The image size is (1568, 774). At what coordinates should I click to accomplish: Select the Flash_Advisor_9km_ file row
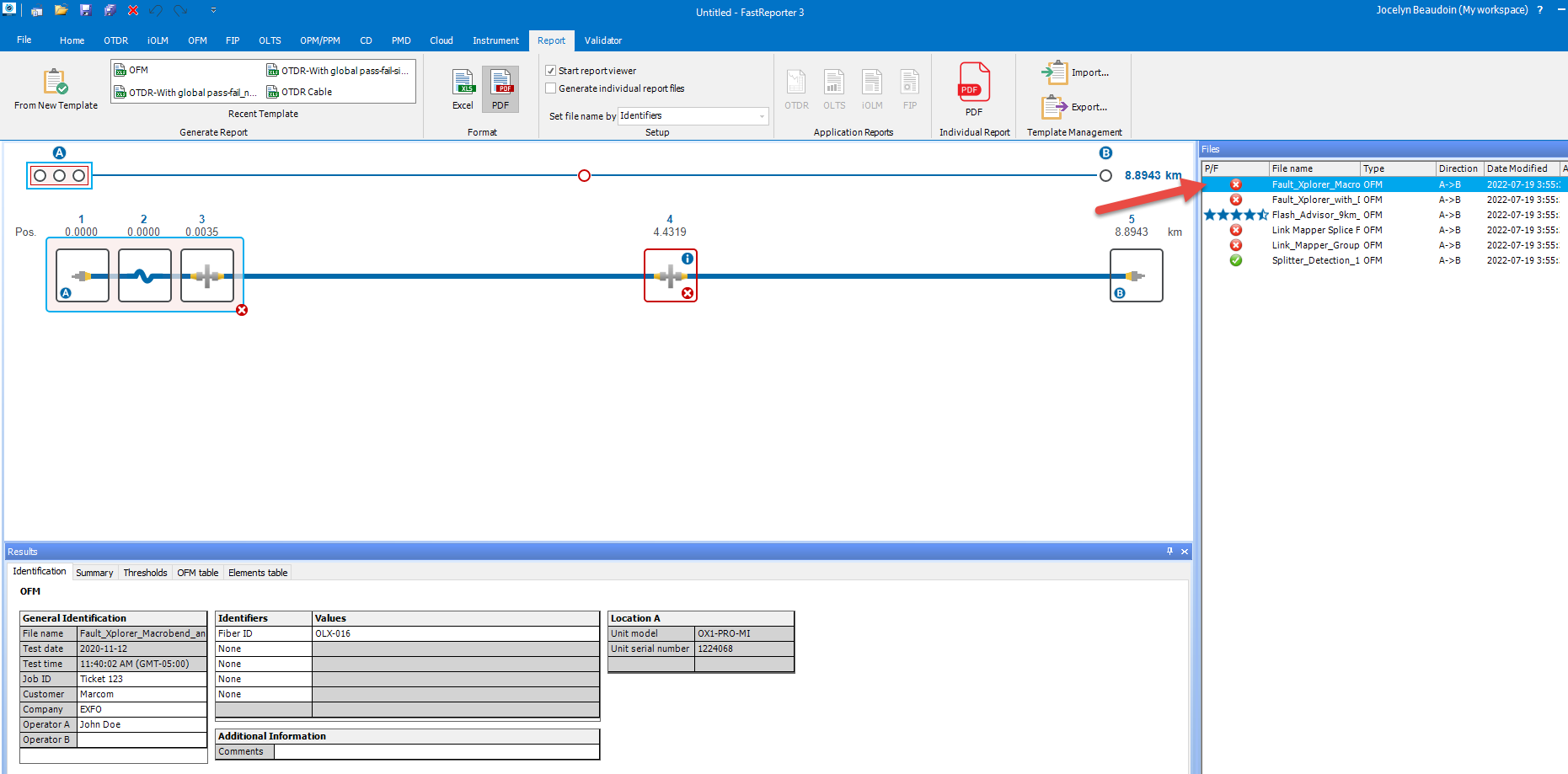point(1384,215)
